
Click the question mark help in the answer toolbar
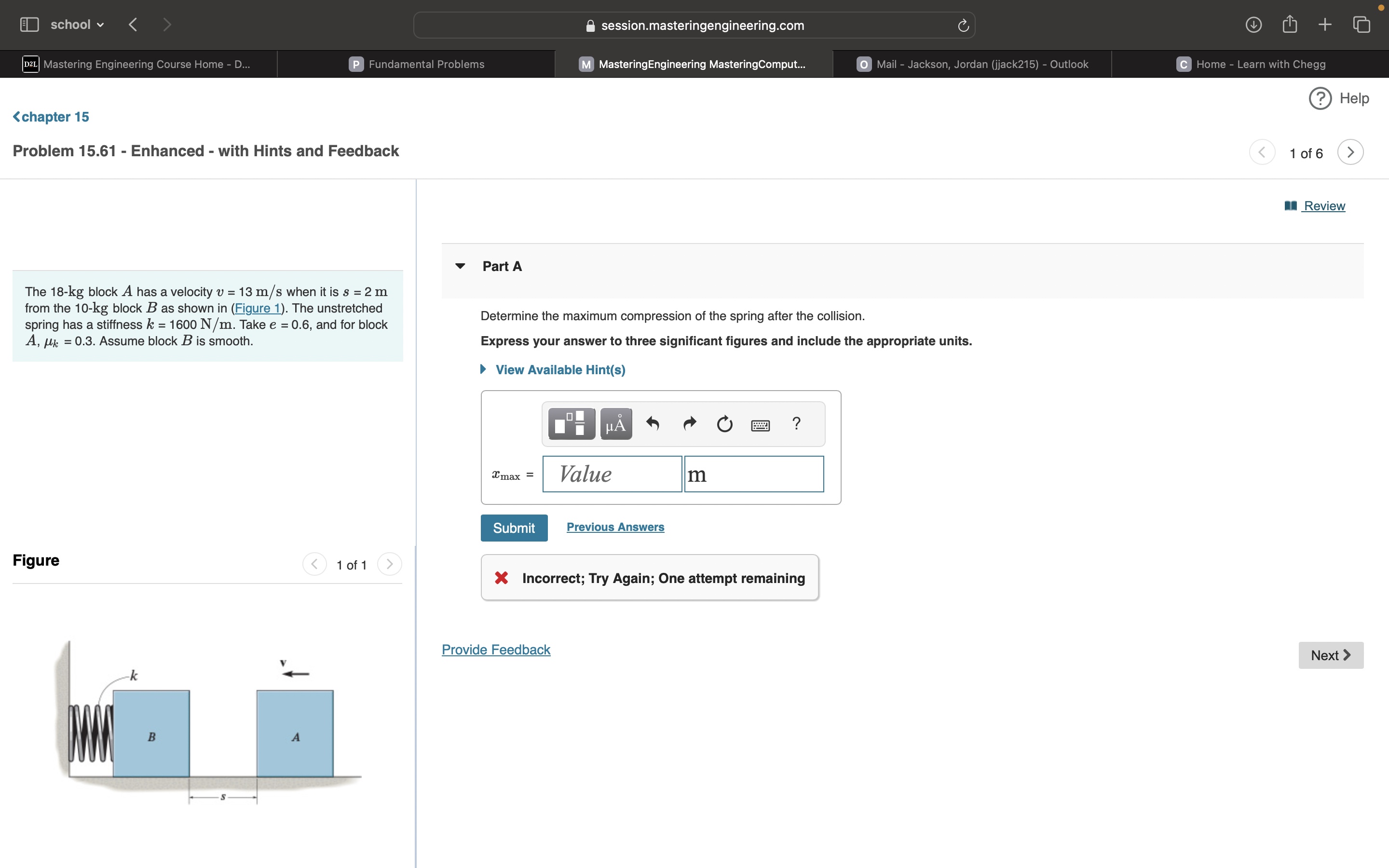click(796, 423)
